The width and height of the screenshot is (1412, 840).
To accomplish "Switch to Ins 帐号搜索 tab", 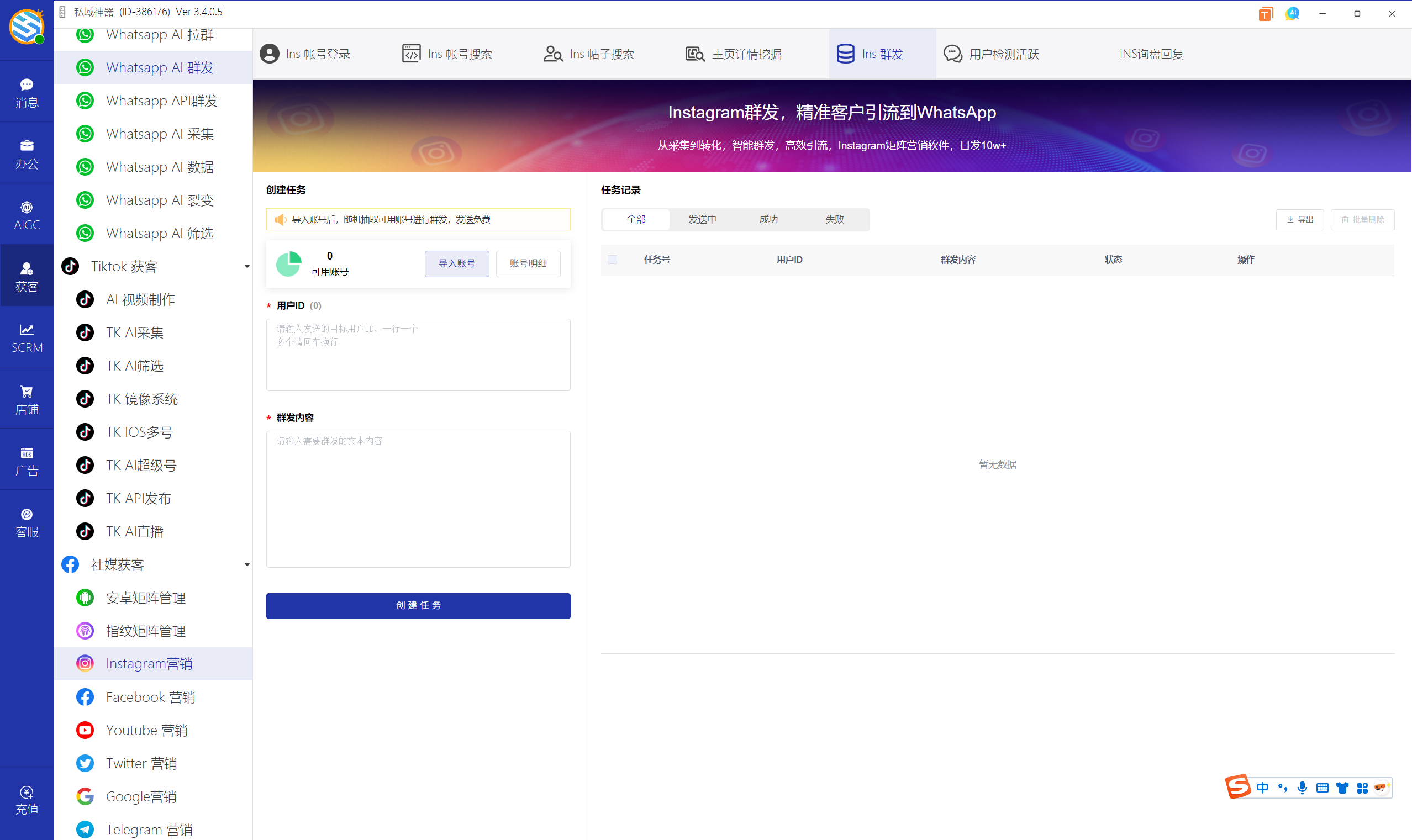I will (x=447, y=54).
